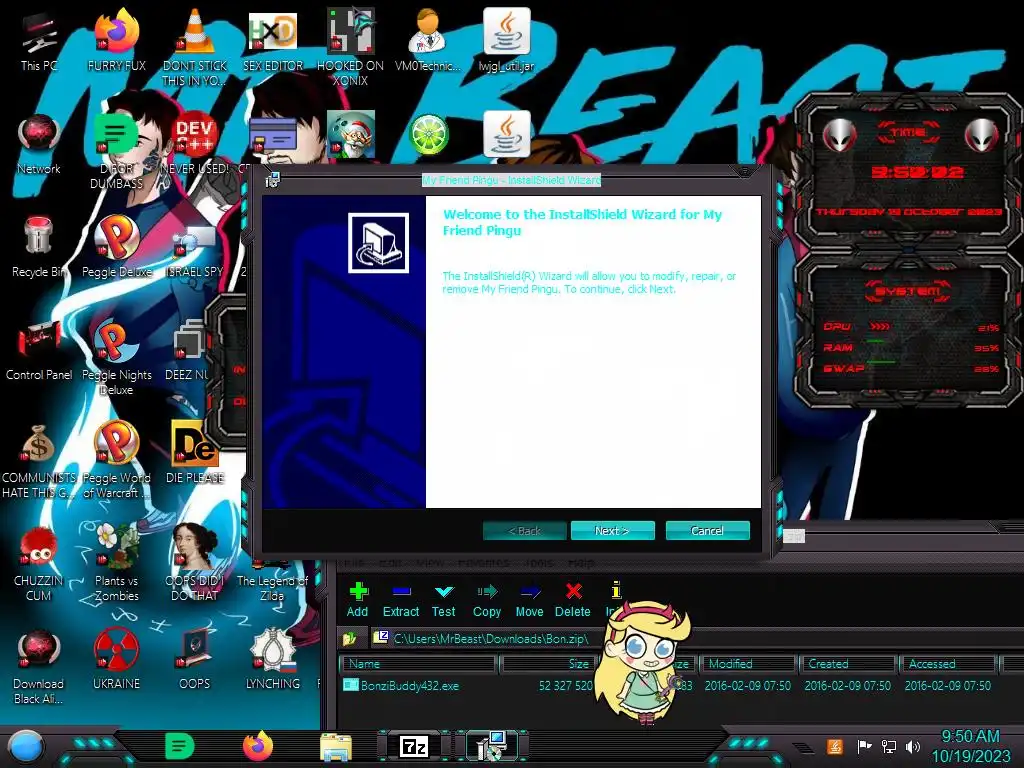Screen dimensions: 1024x768
Task: Open the Start orb on taskbar
Action: pos(25,746)
